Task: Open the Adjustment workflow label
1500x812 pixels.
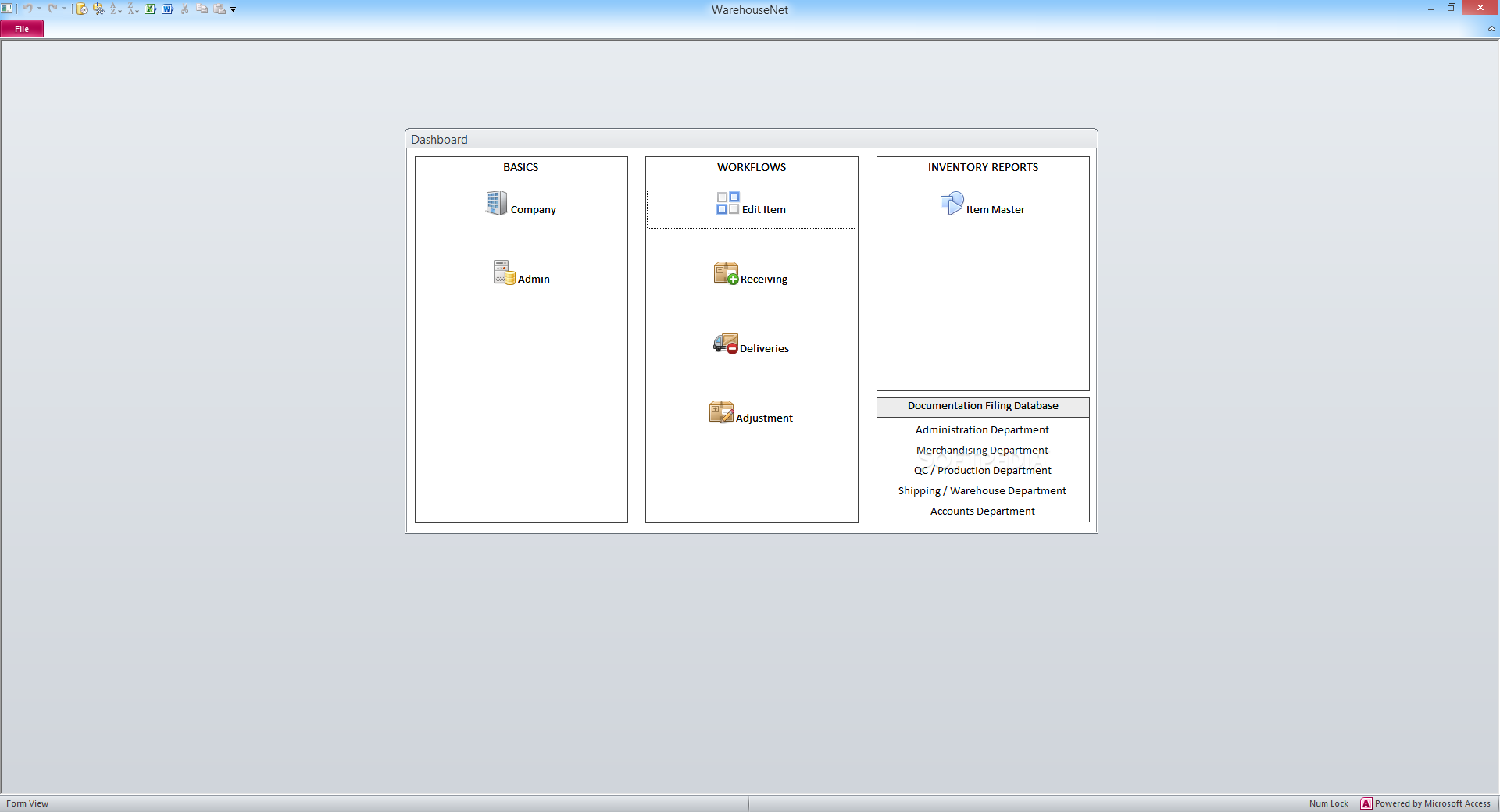Action: [x=764, y=418]
